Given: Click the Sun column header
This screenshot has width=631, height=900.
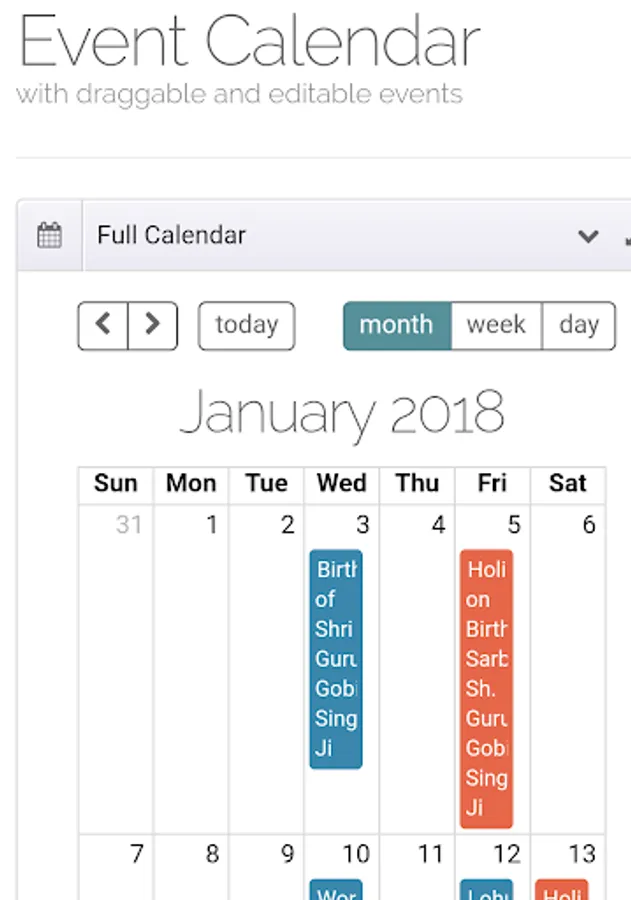Looking at the screenshot, I should pos(116,484).
